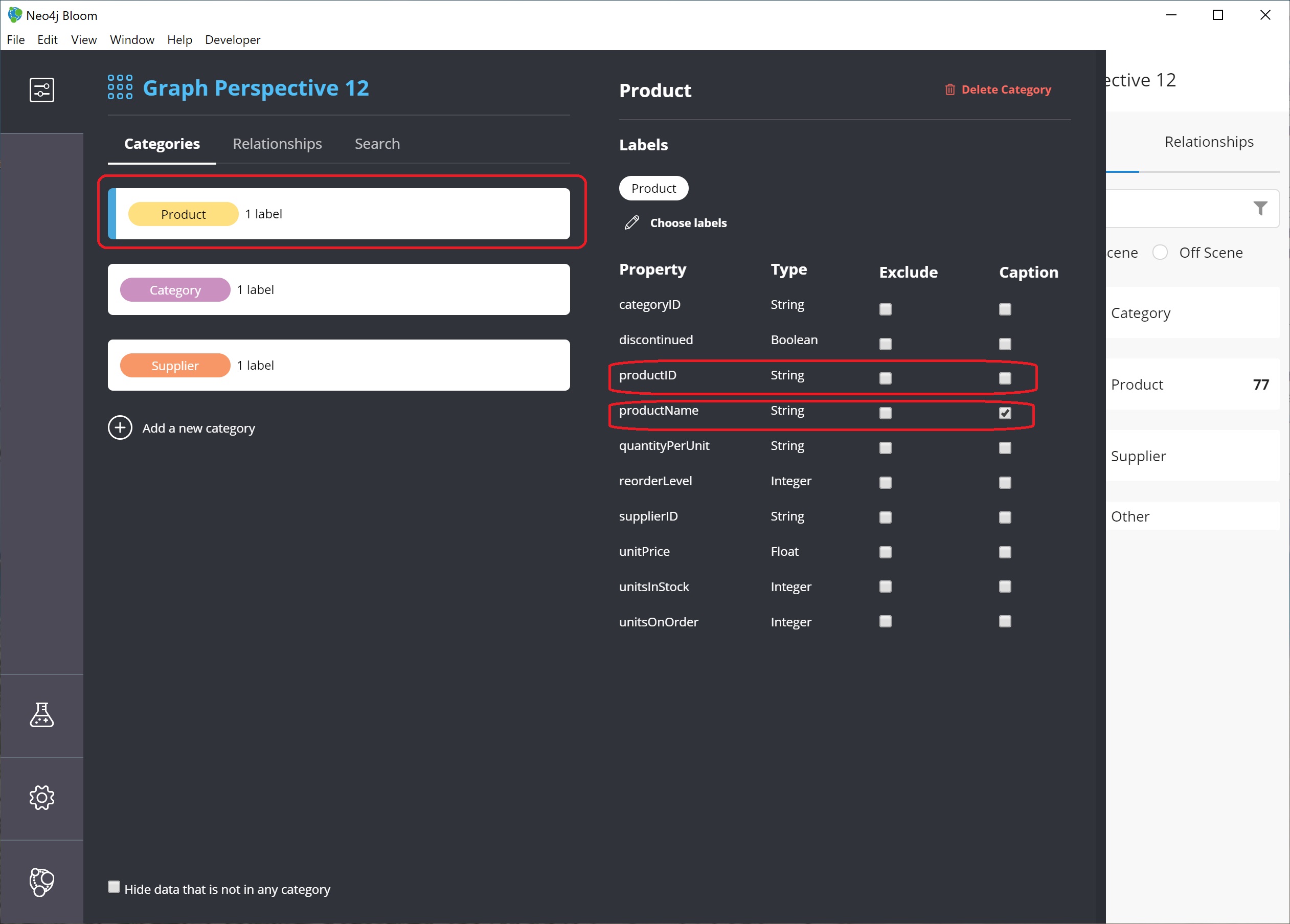The width and height of the screenshot is (1290, 924).
Task: Click the plus icon to add category
Action: [x=120, y=428]
